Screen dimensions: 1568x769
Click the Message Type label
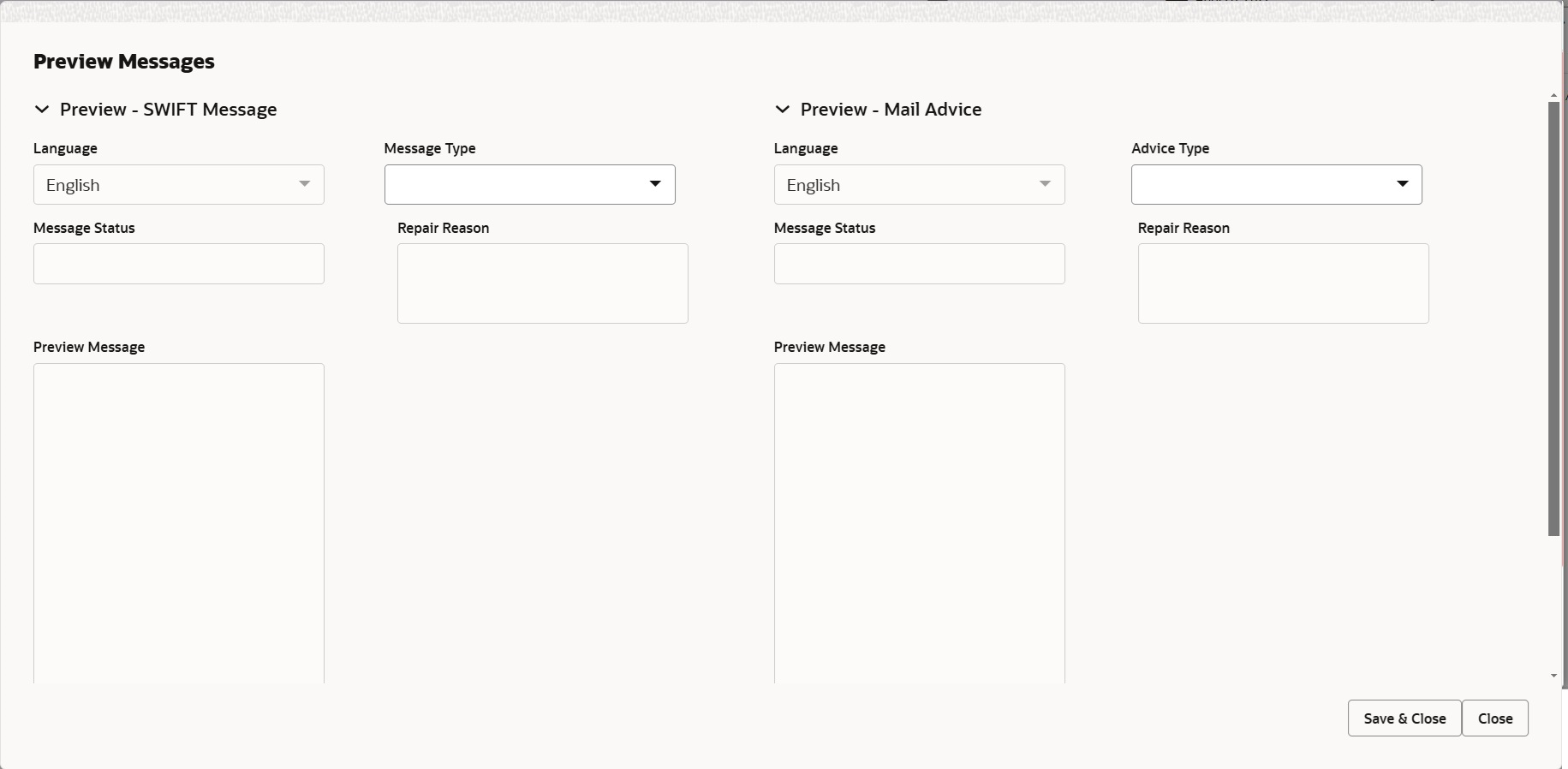[430, 148]
